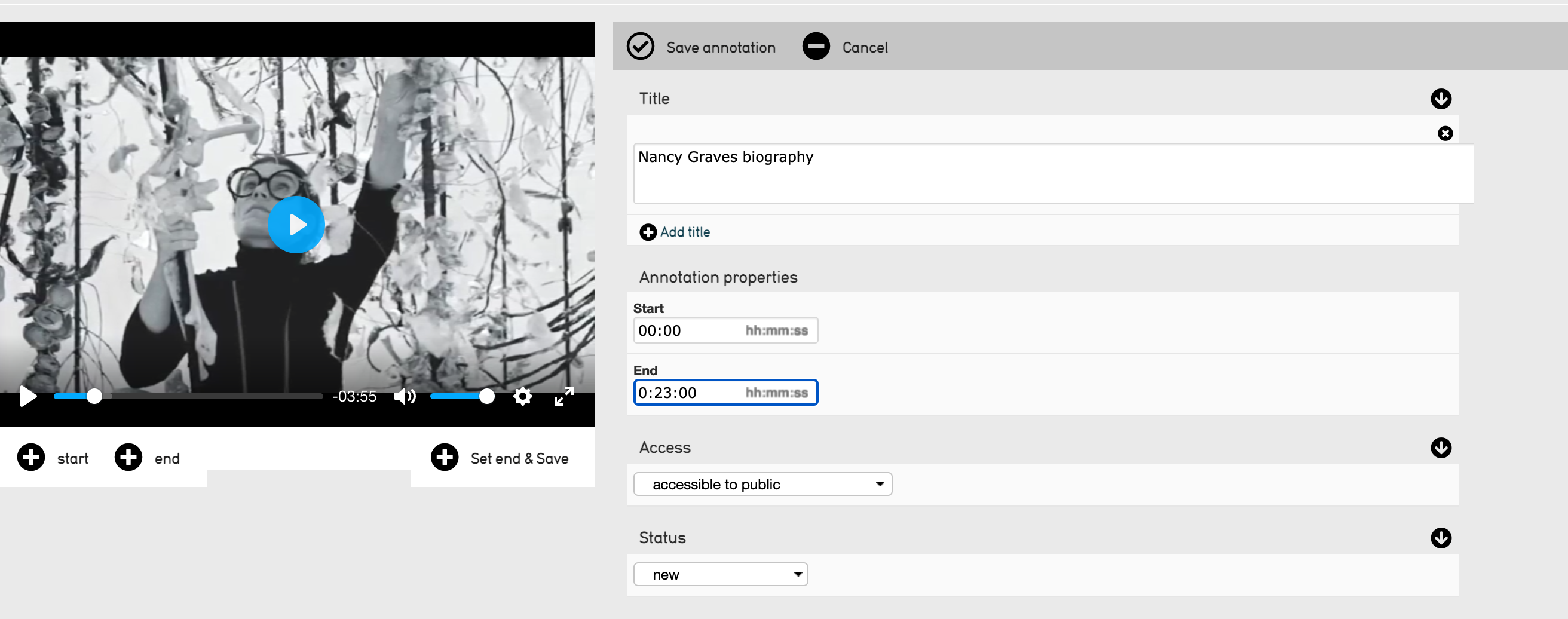Viewport: 1568px width, 619px height.
Task: Click the end plus icon below the video
Action: pos(128,457)
